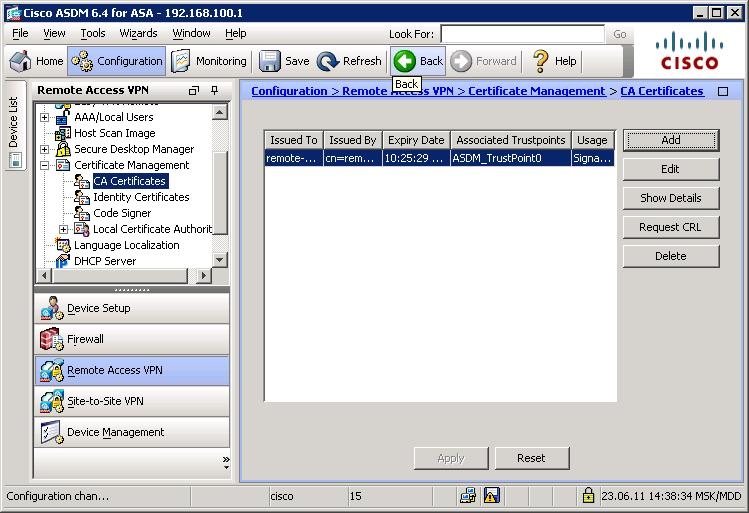Edit the selected CA certificate
This screenshot has width=749, height=513.
[671, 169]
